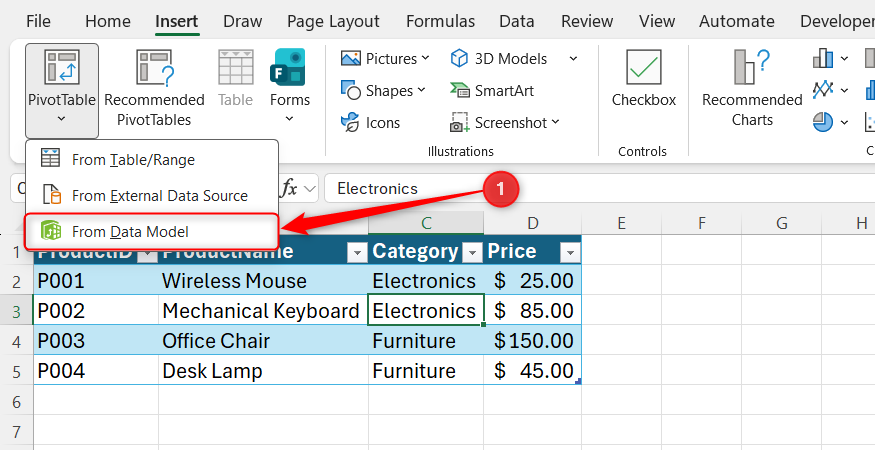The image size is (875, 450).
Task: Switch to the Automate tab
Action: [737, 21]
